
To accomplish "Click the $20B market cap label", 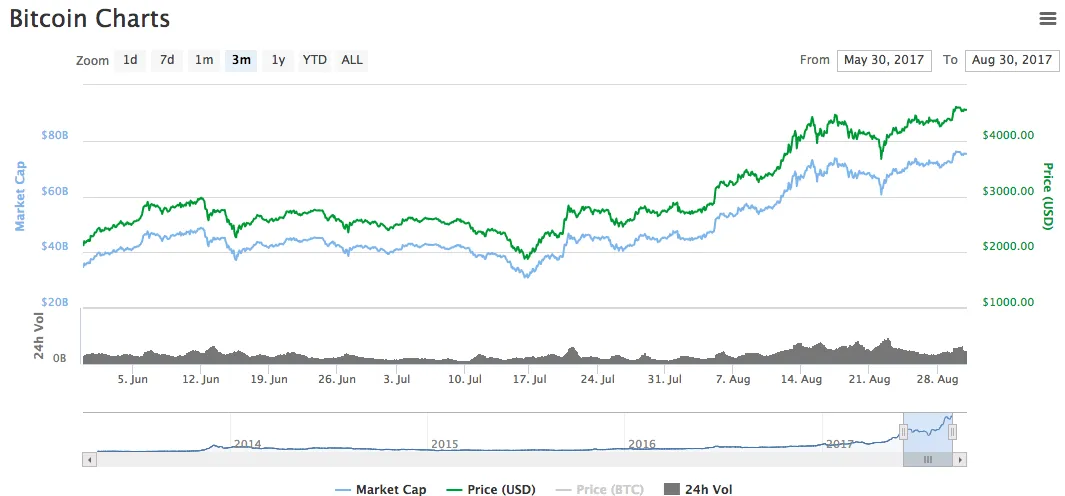I will tap(56, 302).
